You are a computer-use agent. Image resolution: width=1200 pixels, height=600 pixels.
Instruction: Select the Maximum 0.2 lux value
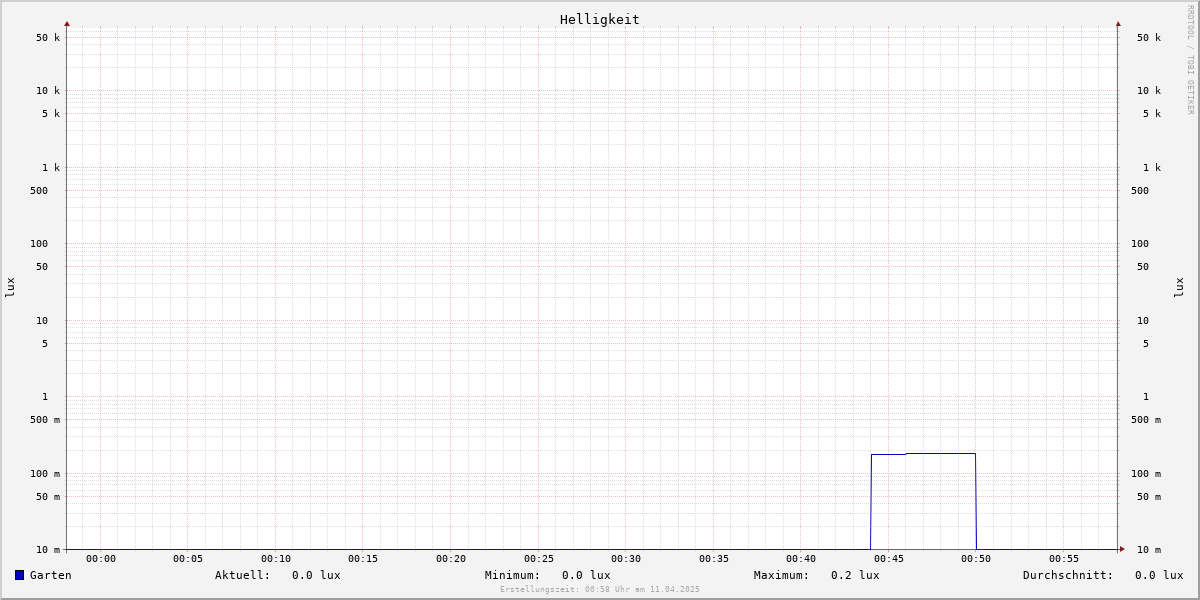pyautogui.click(x=855, y=575)
